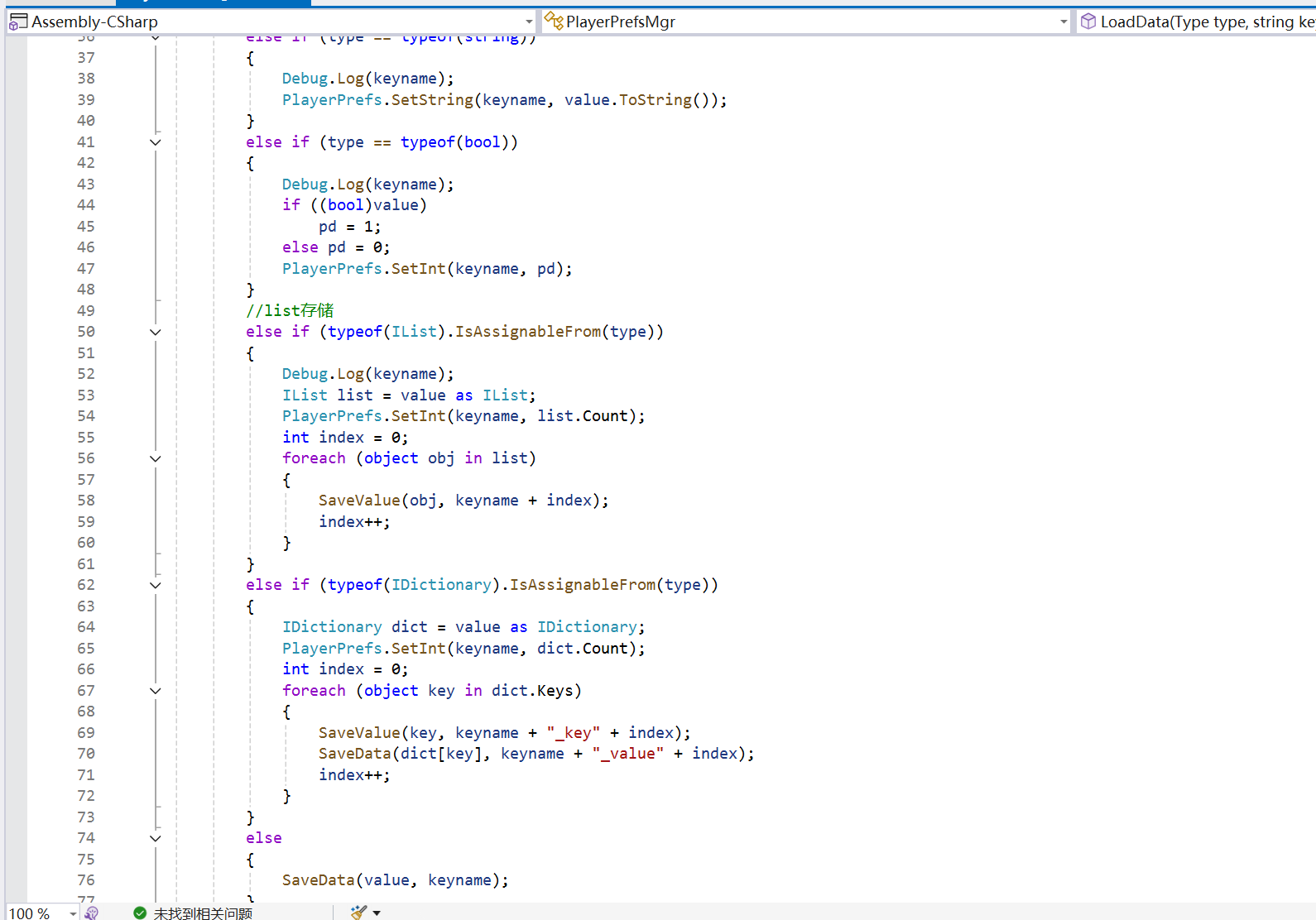1316x920 pixels.
Task: Click Debug.Log(keyname) on line 38
Action: click(368, 79)
